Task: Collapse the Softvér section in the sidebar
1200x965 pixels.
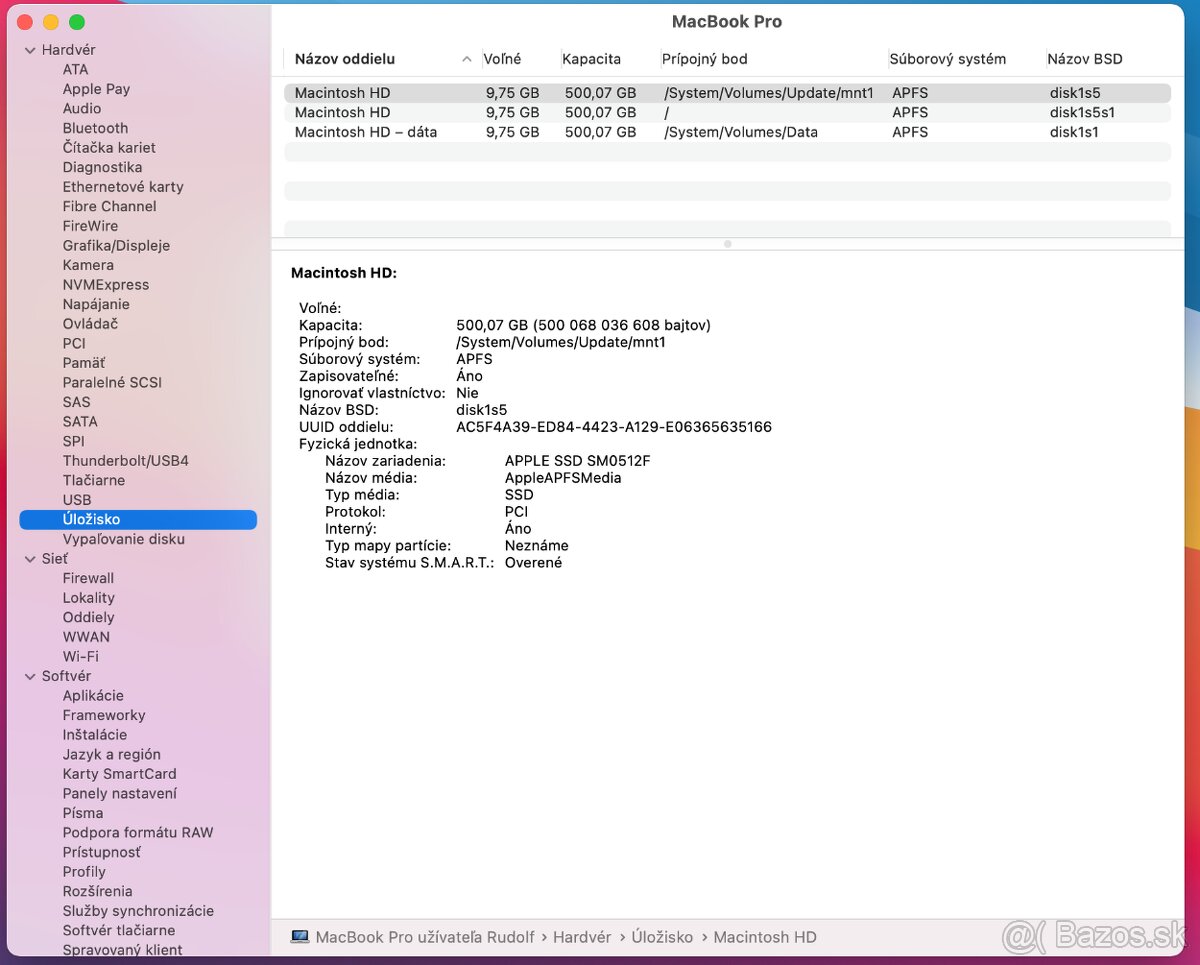Action: tap(29, 676)
